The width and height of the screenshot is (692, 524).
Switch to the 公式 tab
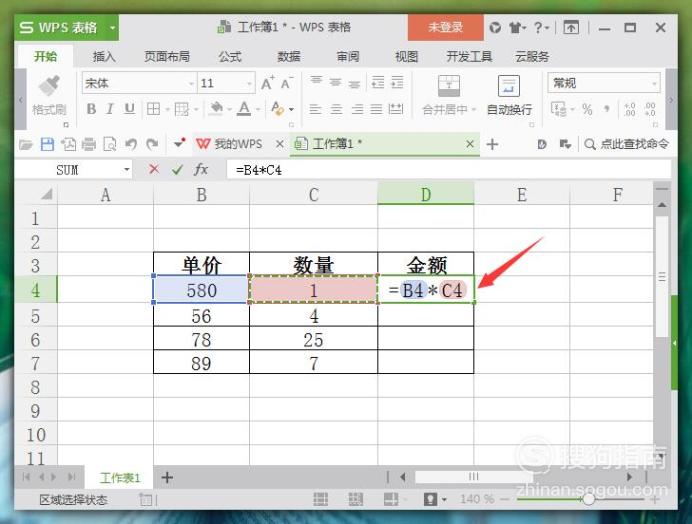[230, 57]
